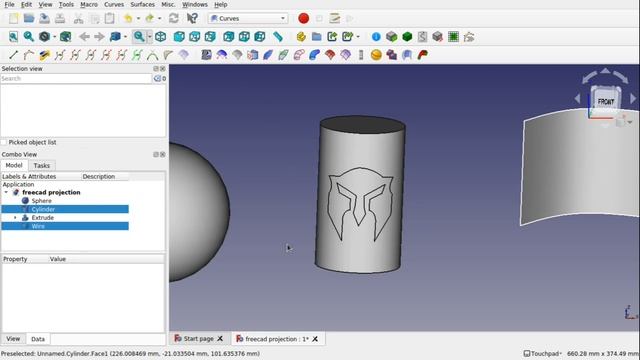
Task: Start recording a macro with the red circle
Action: click(303, 18)
